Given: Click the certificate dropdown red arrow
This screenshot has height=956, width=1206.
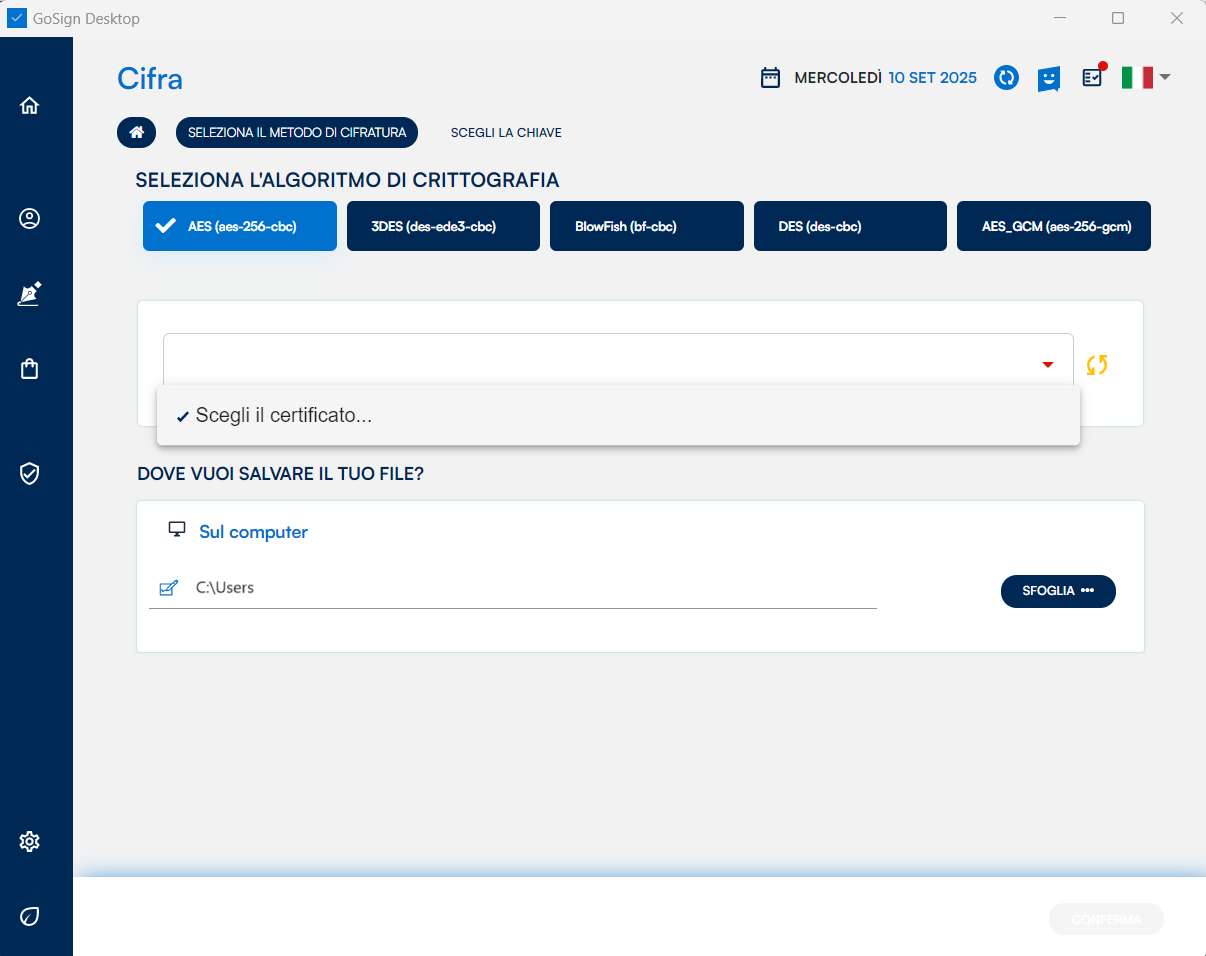Looking at the screenshot, I should click(x=1047, y=365).
